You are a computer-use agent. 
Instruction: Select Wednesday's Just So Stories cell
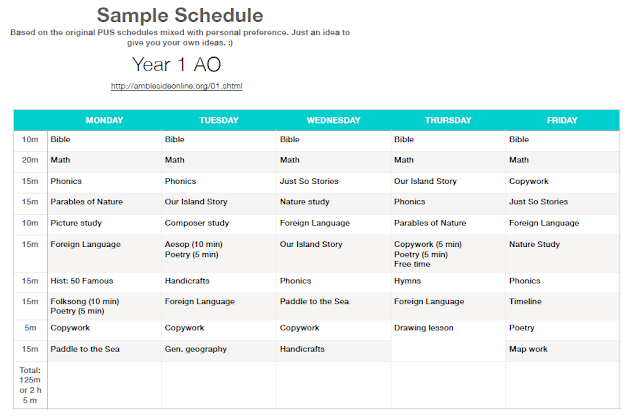[x=333, y=181]
